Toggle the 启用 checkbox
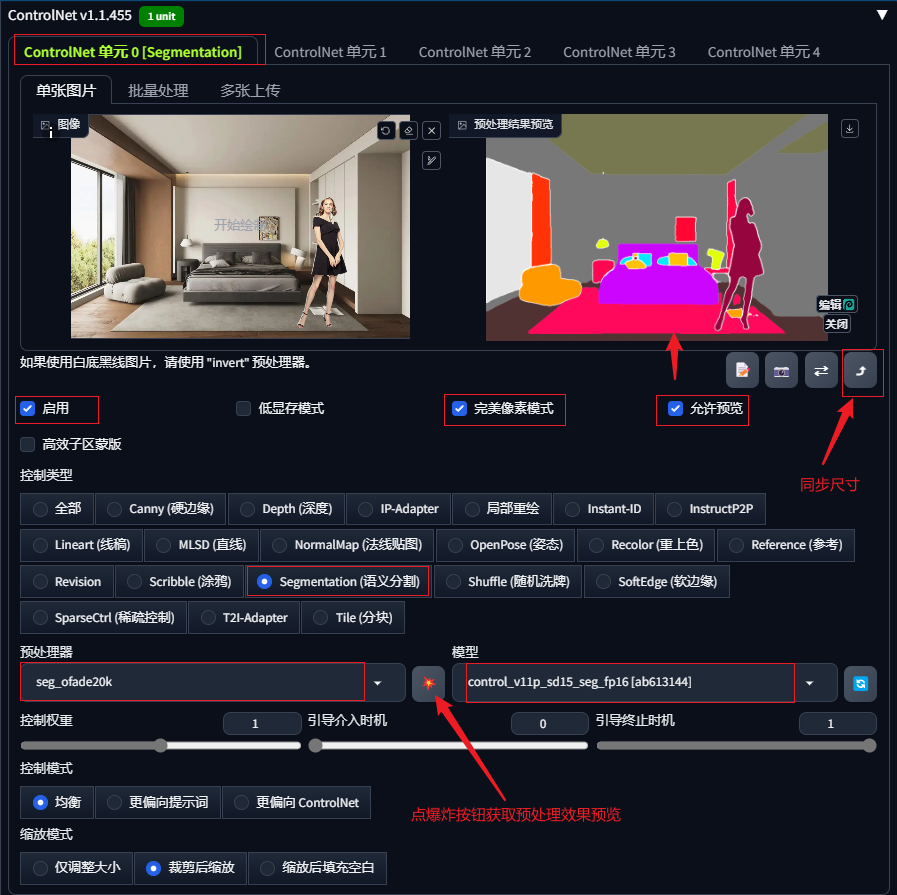This screenshot has height=895, width=897. tap(27, 408)
